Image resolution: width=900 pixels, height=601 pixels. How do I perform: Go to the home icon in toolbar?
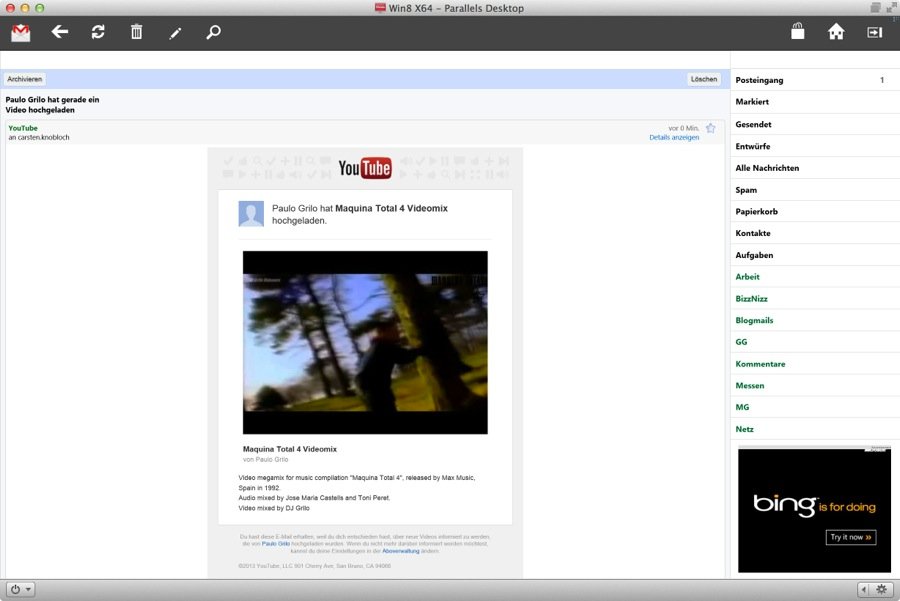click(836, 32)
